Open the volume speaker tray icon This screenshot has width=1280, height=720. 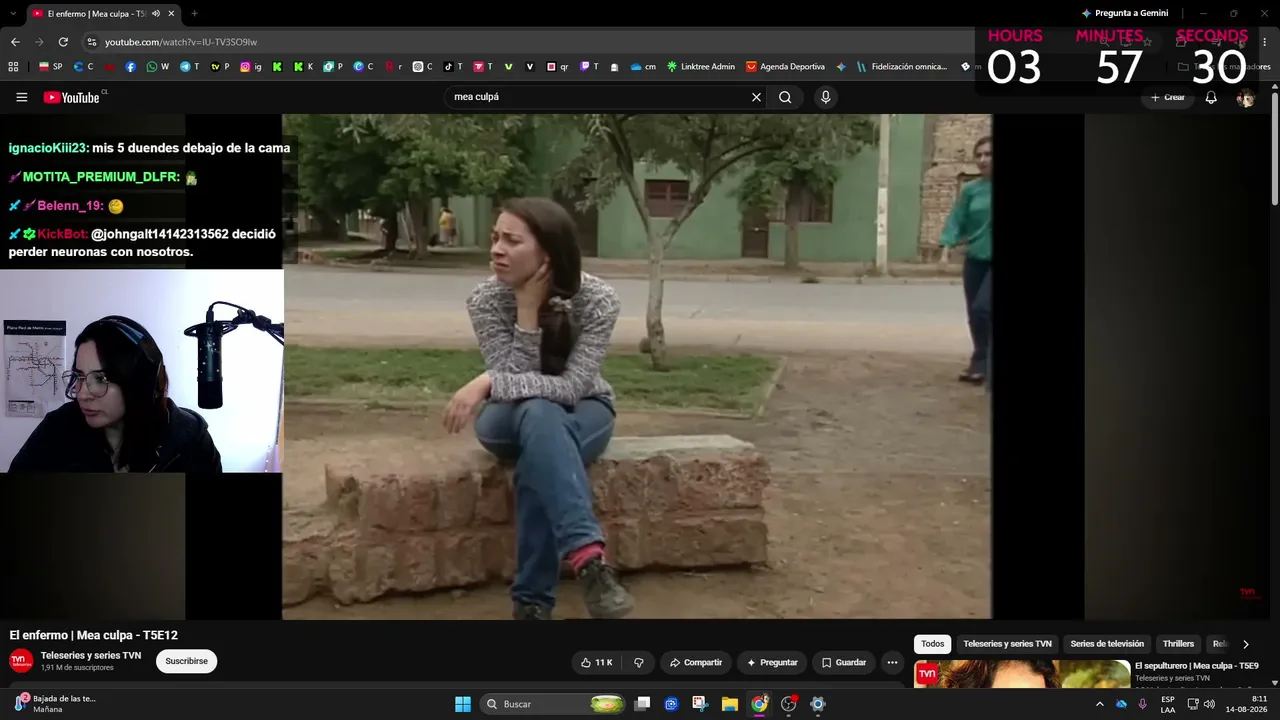tap(1210, 704)
